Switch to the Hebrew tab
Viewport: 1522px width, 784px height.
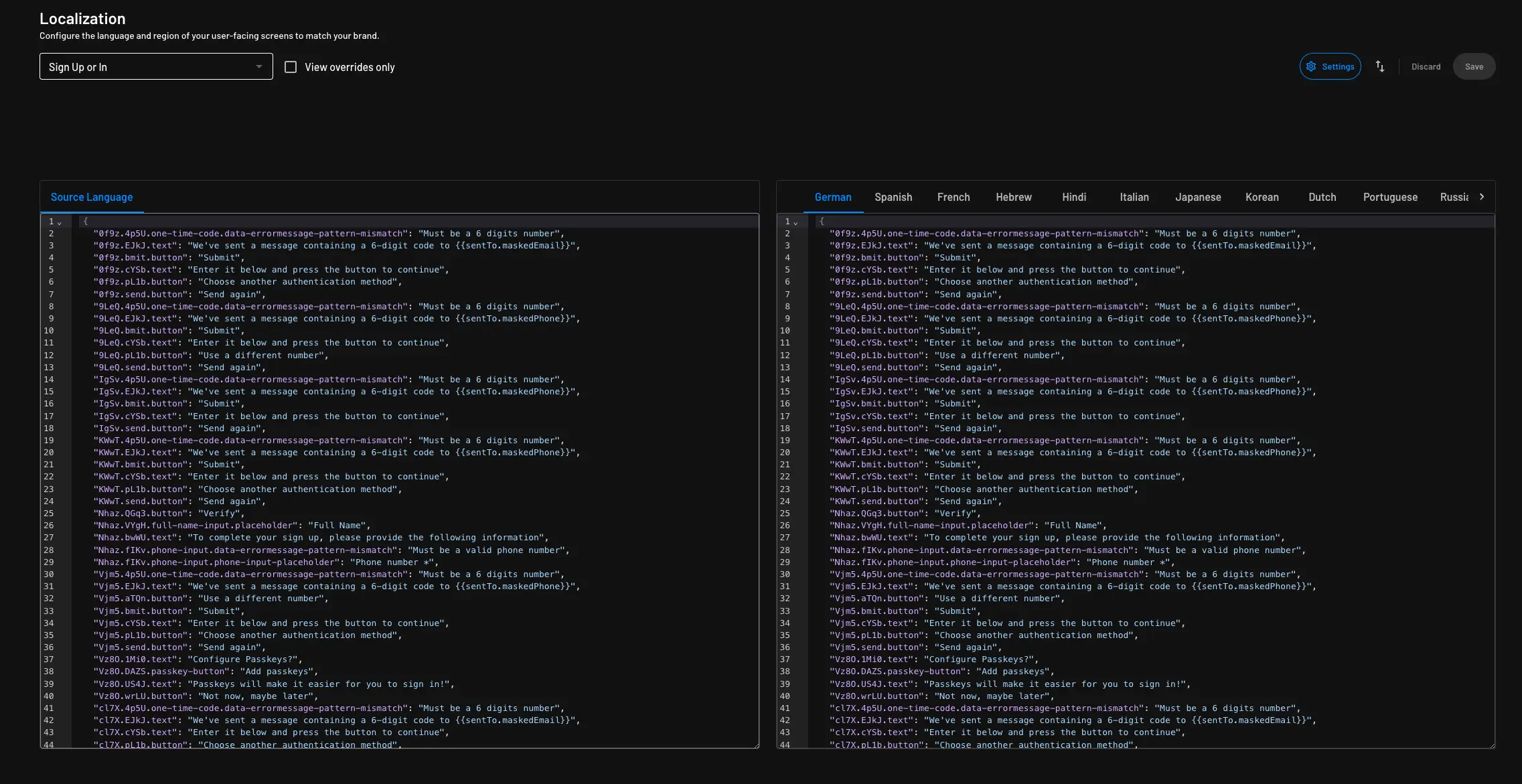[x=1014, y=197]
